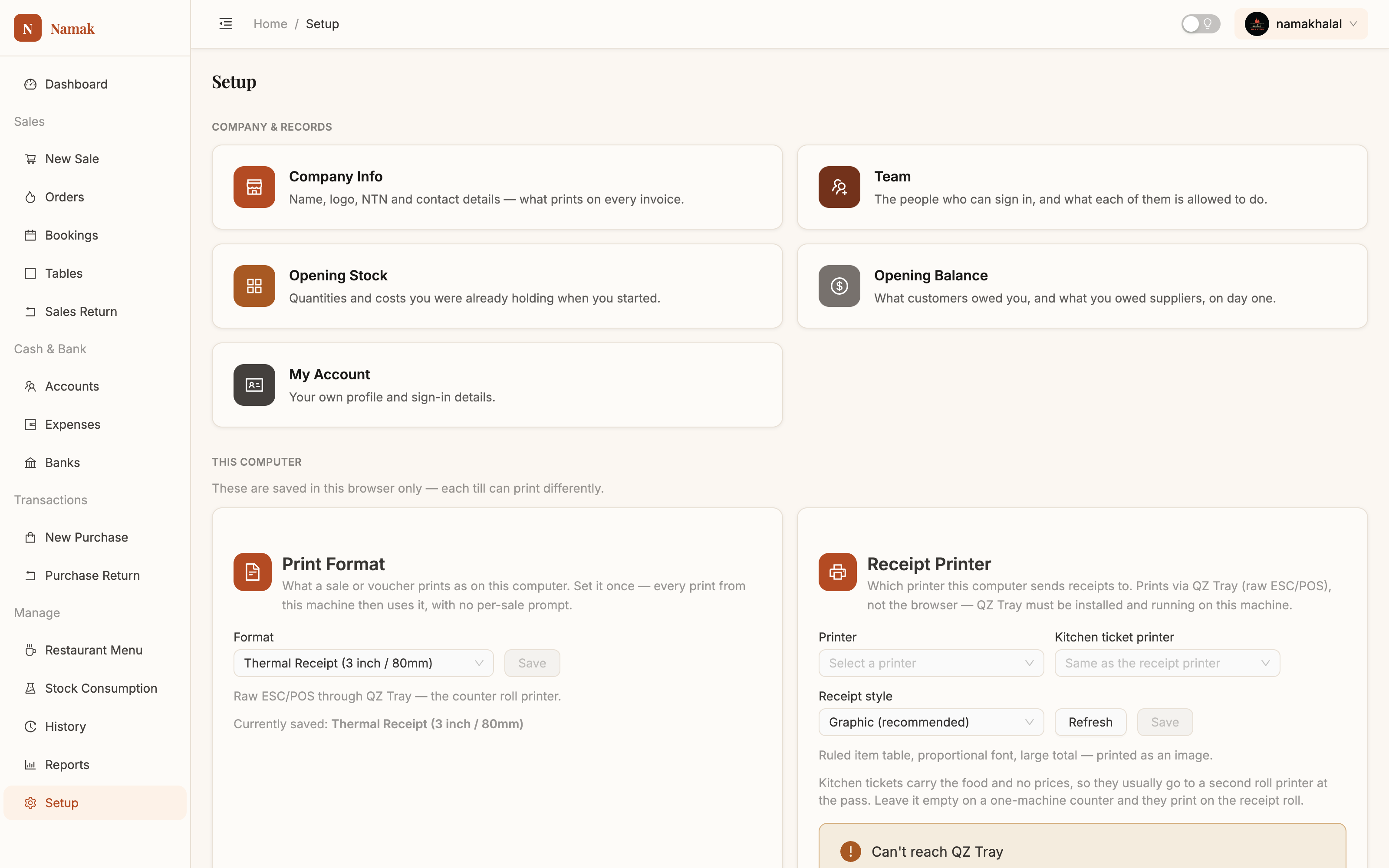Open the namakhalal user menu
Screen dimensions: 1389x868
pyautogui.click(x=1300, y=23)
